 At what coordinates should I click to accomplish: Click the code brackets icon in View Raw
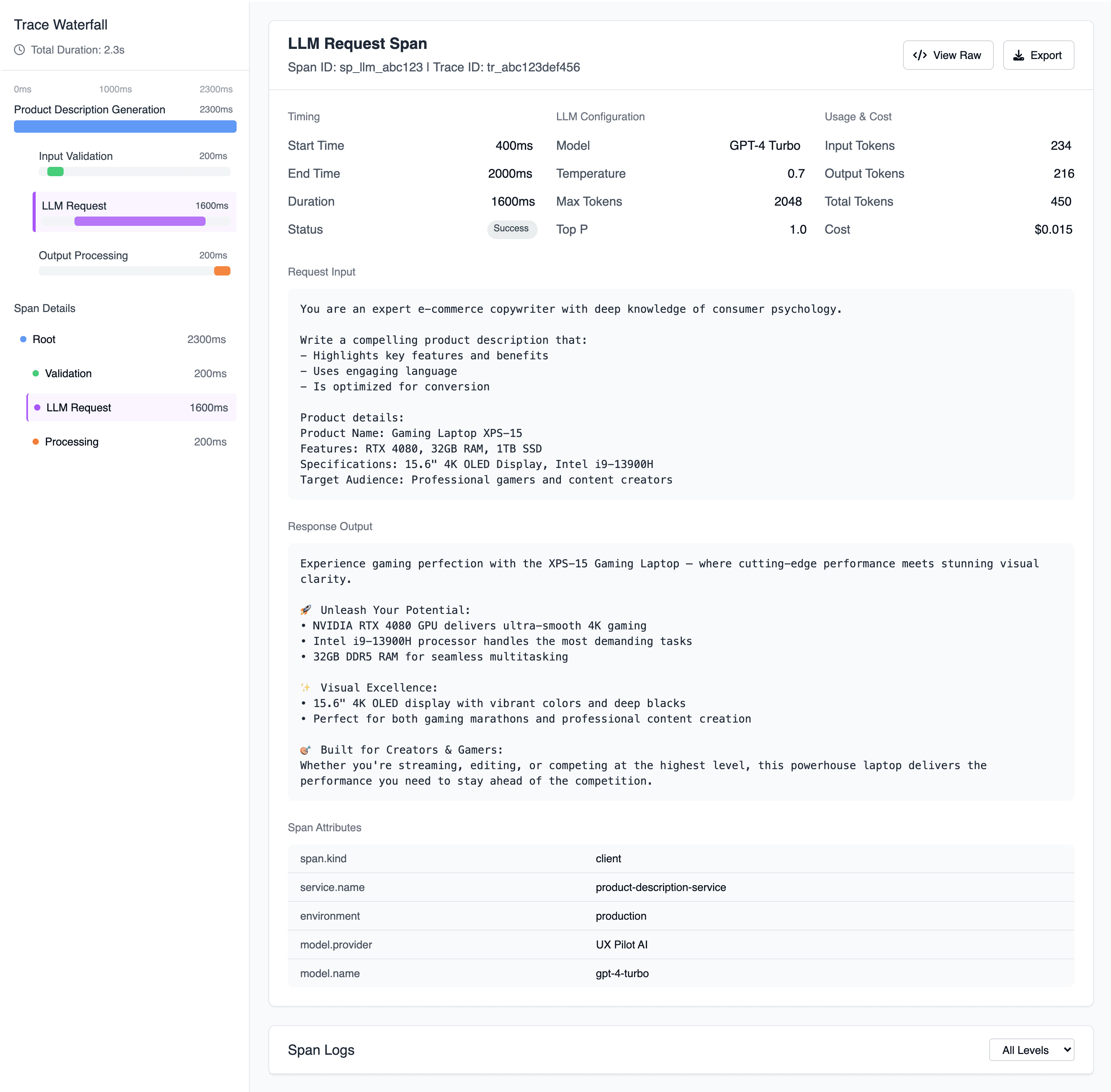(x=919, y=55)
